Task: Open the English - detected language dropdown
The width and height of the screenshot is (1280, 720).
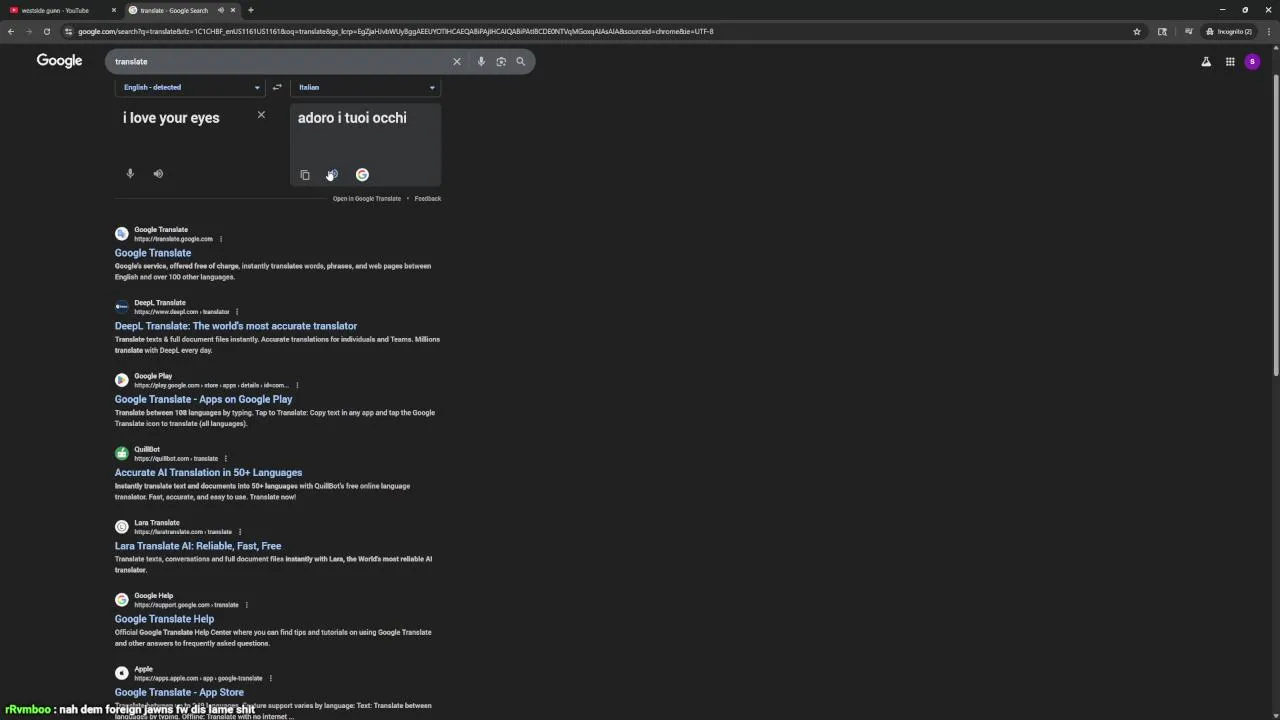Action: 191,87
